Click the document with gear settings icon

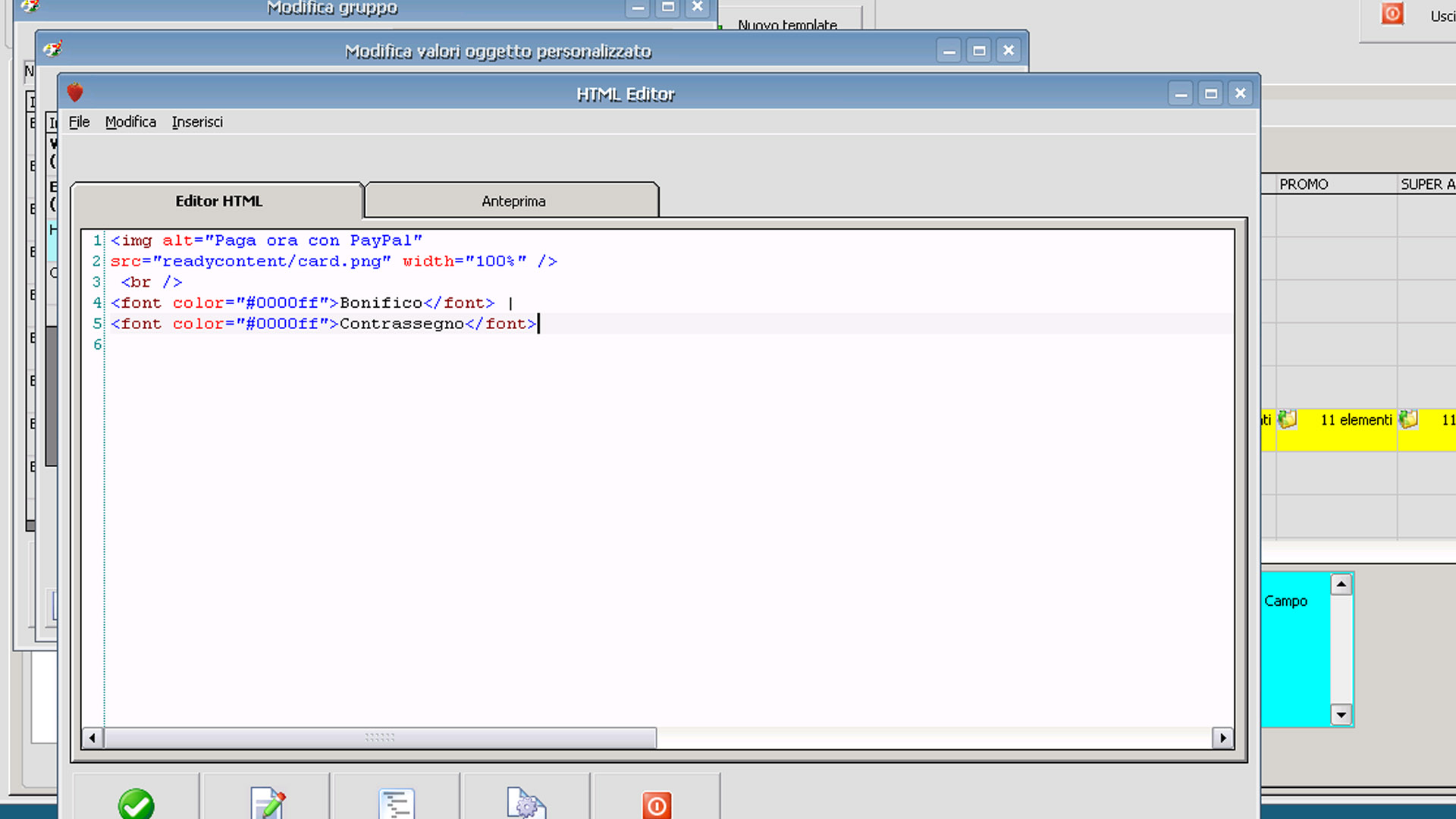[526, 804]
